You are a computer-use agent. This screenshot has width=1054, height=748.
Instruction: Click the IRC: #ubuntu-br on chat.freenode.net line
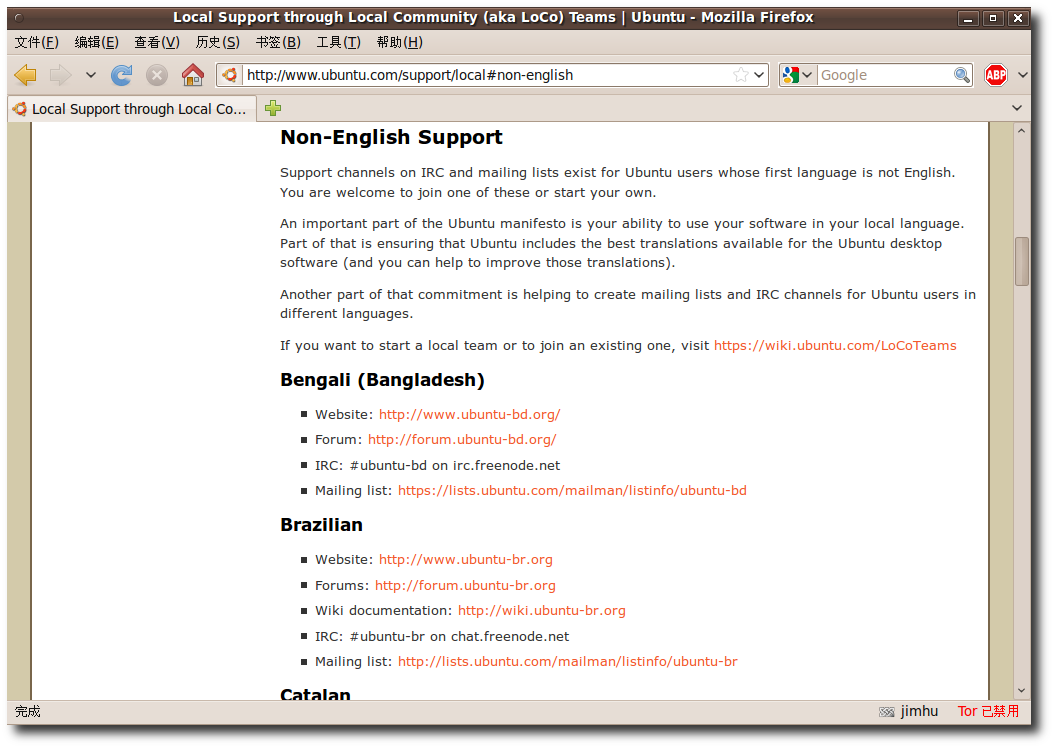tap(442, 636)
